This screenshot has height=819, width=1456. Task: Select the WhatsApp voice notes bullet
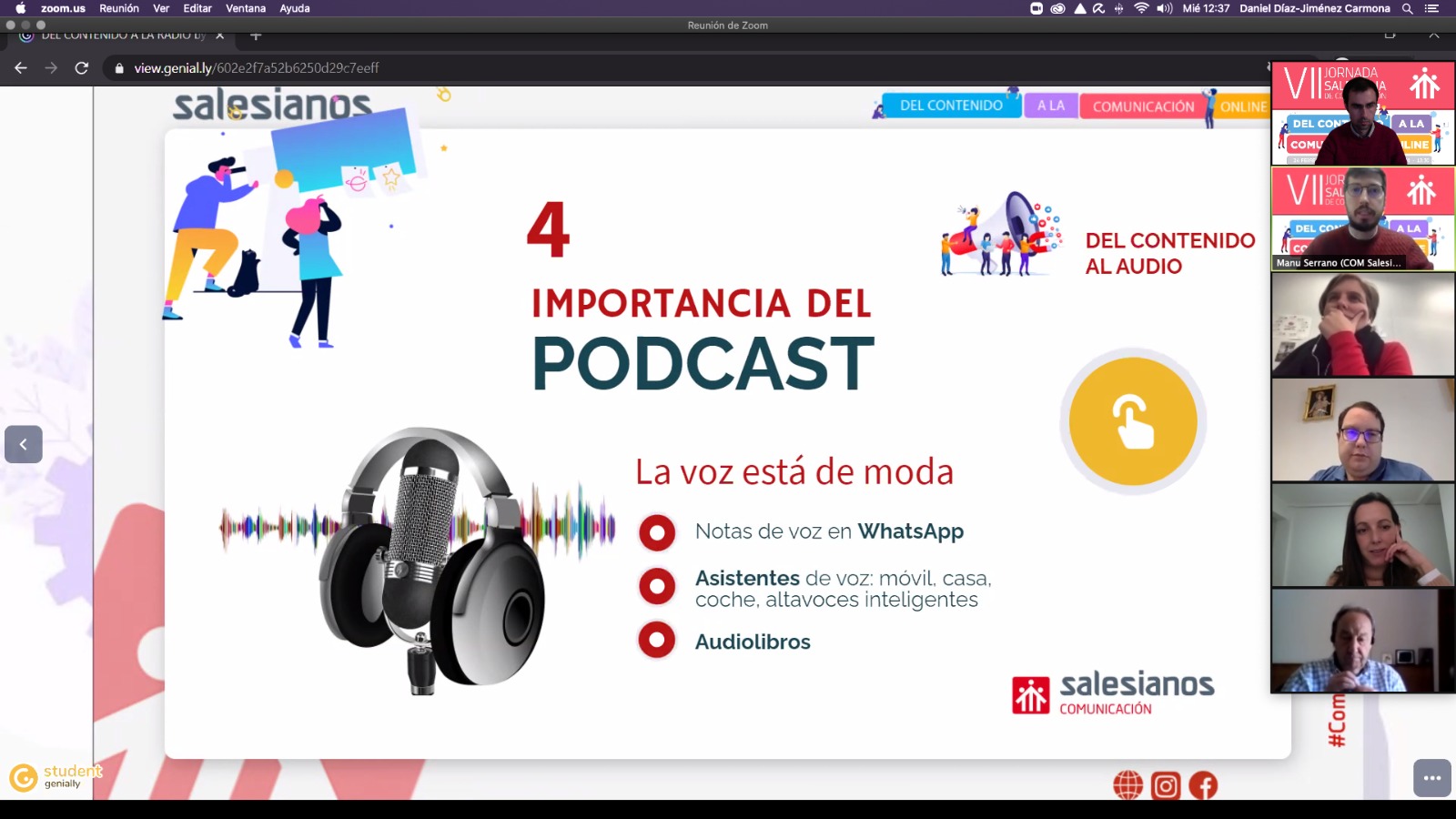point(657,532)
